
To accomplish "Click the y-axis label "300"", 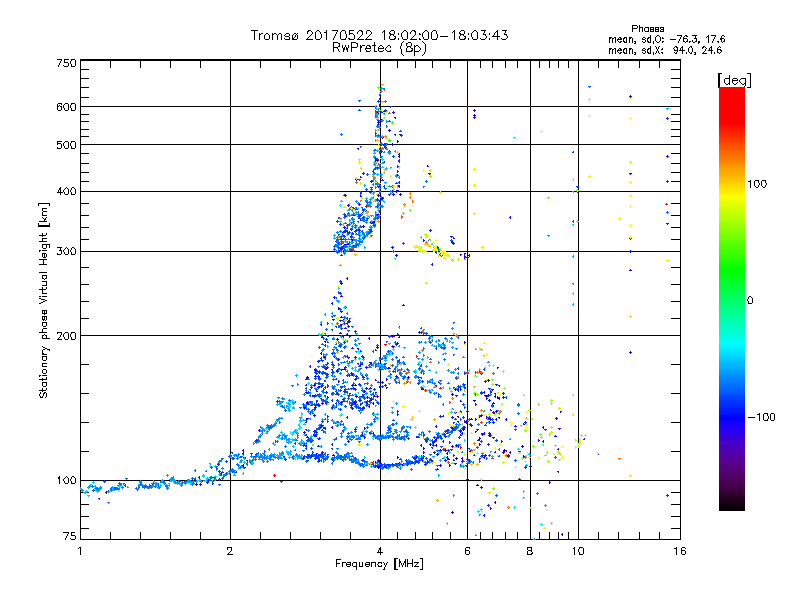I will click(x=66, y=251).
